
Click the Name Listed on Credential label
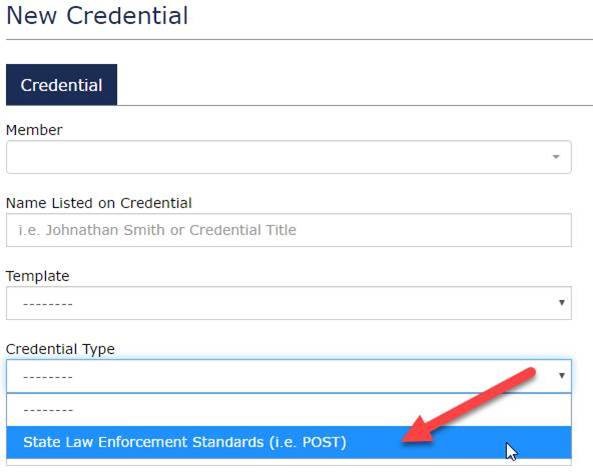[x=99, y=203]
